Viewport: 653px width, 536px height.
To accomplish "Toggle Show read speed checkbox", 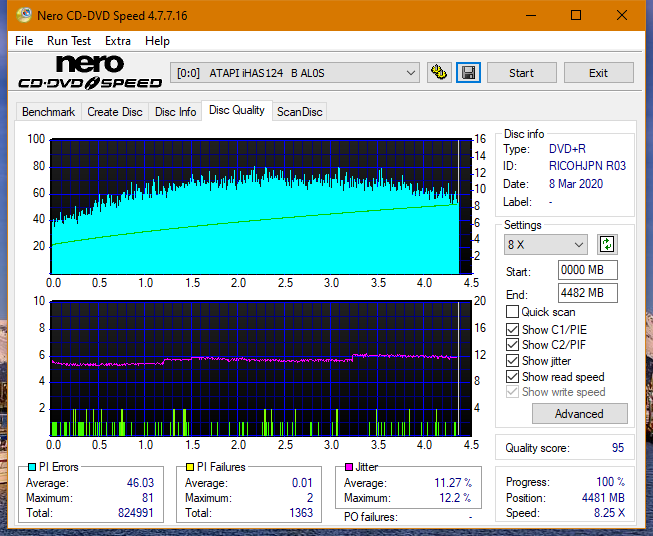I will click(512, 376).
